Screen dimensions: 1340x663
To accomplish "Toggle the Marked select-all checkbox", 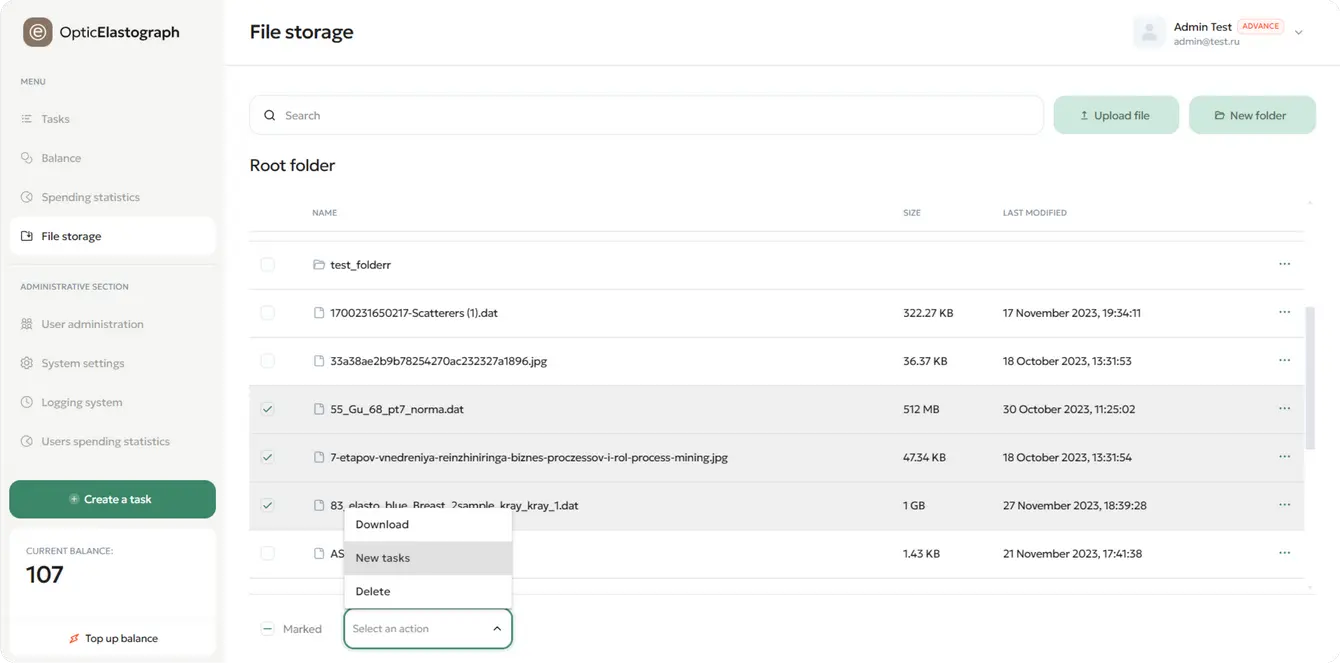I will coord(267,629).
